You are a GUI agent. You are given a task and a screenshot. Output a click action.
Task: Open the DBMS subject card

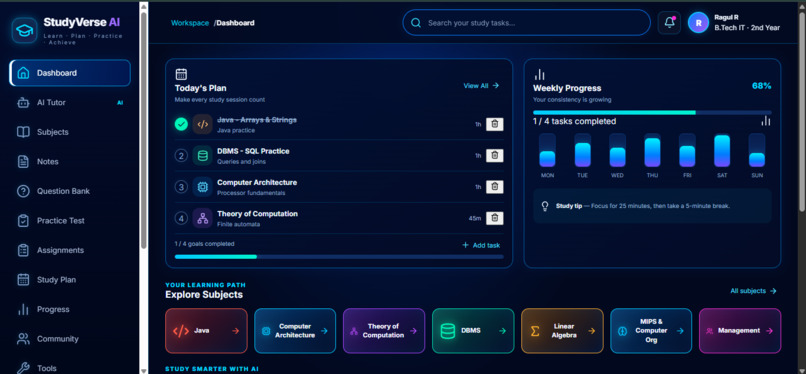click(473, 331)
